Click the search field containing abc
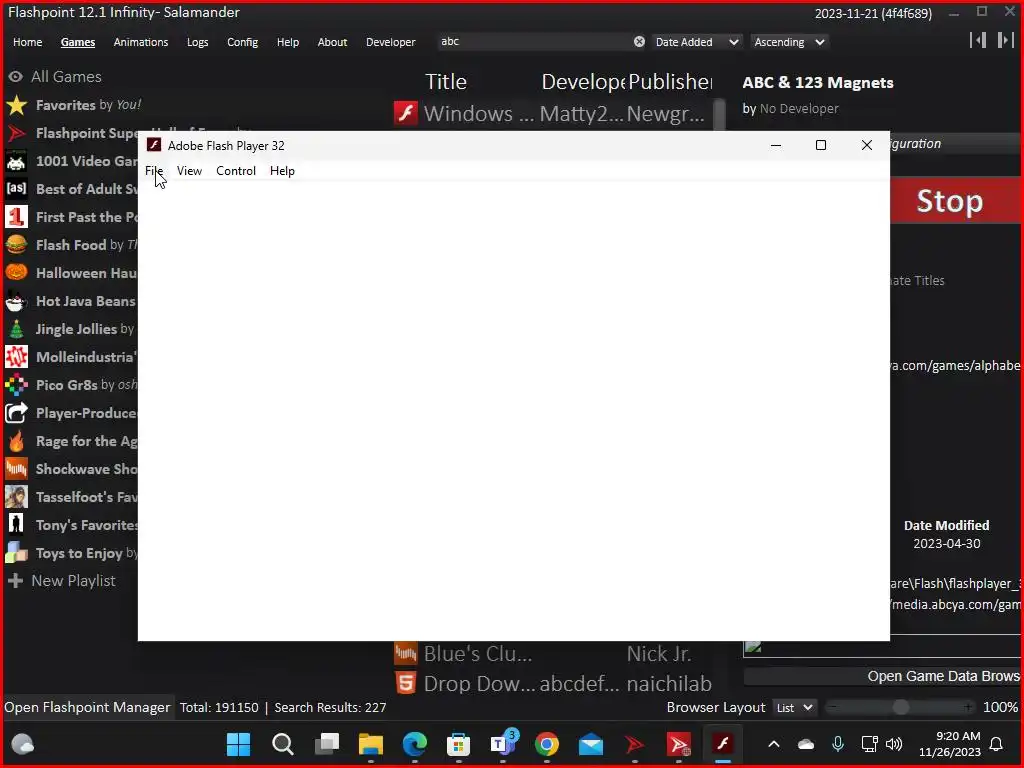The height and width of the screenshot is (768, 1024). click(534, 42)
